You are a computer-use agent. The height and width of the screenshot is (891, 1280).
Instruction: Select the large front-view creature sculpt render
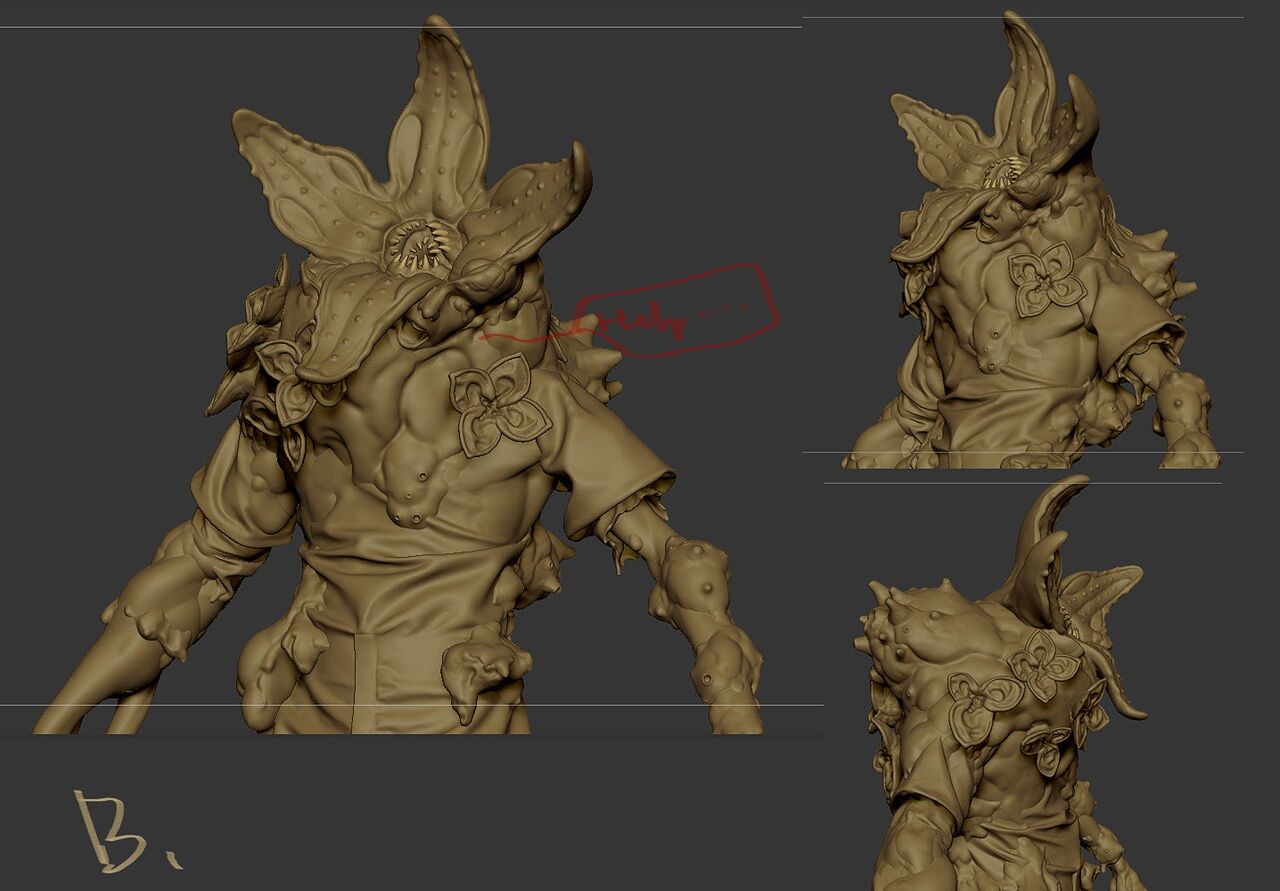(x=400, y=375)
